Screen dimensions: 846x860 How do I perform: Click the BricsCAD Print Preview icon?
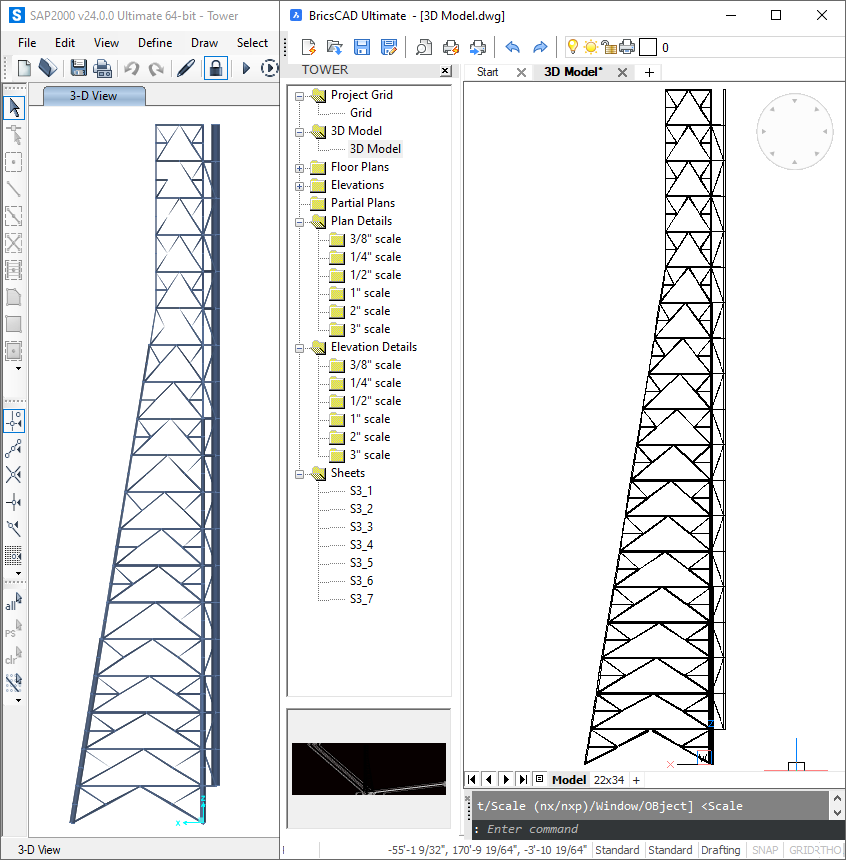coord(424,47)
